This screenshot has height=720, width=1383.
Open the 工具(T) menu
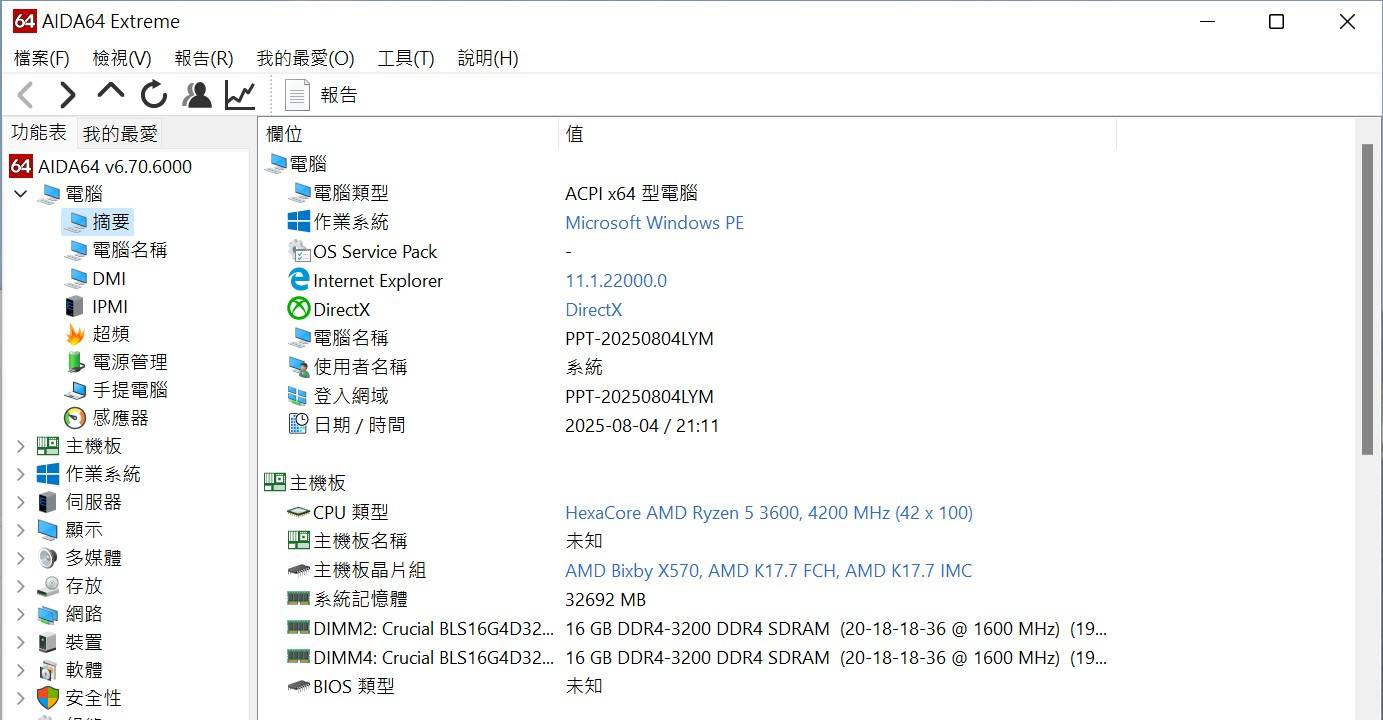[x=406, y=58]
